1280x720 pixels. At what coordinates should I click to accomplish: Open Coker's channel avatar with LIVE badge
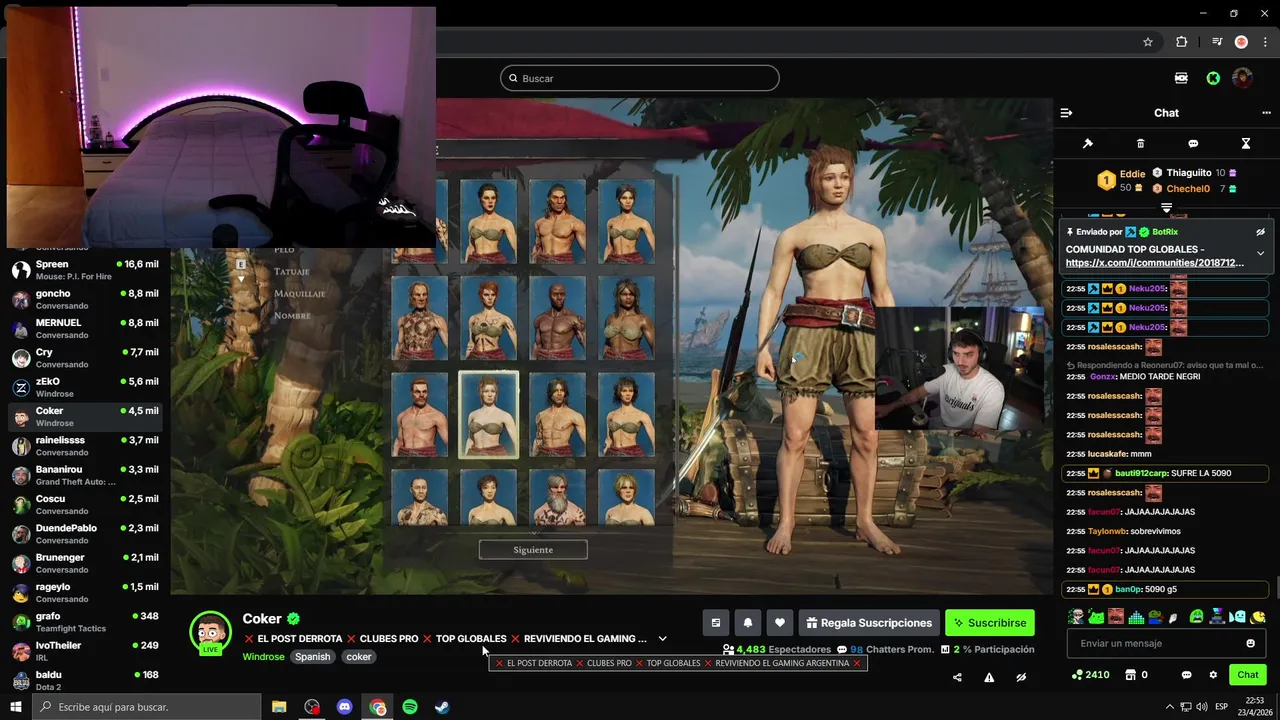(210, 634)
